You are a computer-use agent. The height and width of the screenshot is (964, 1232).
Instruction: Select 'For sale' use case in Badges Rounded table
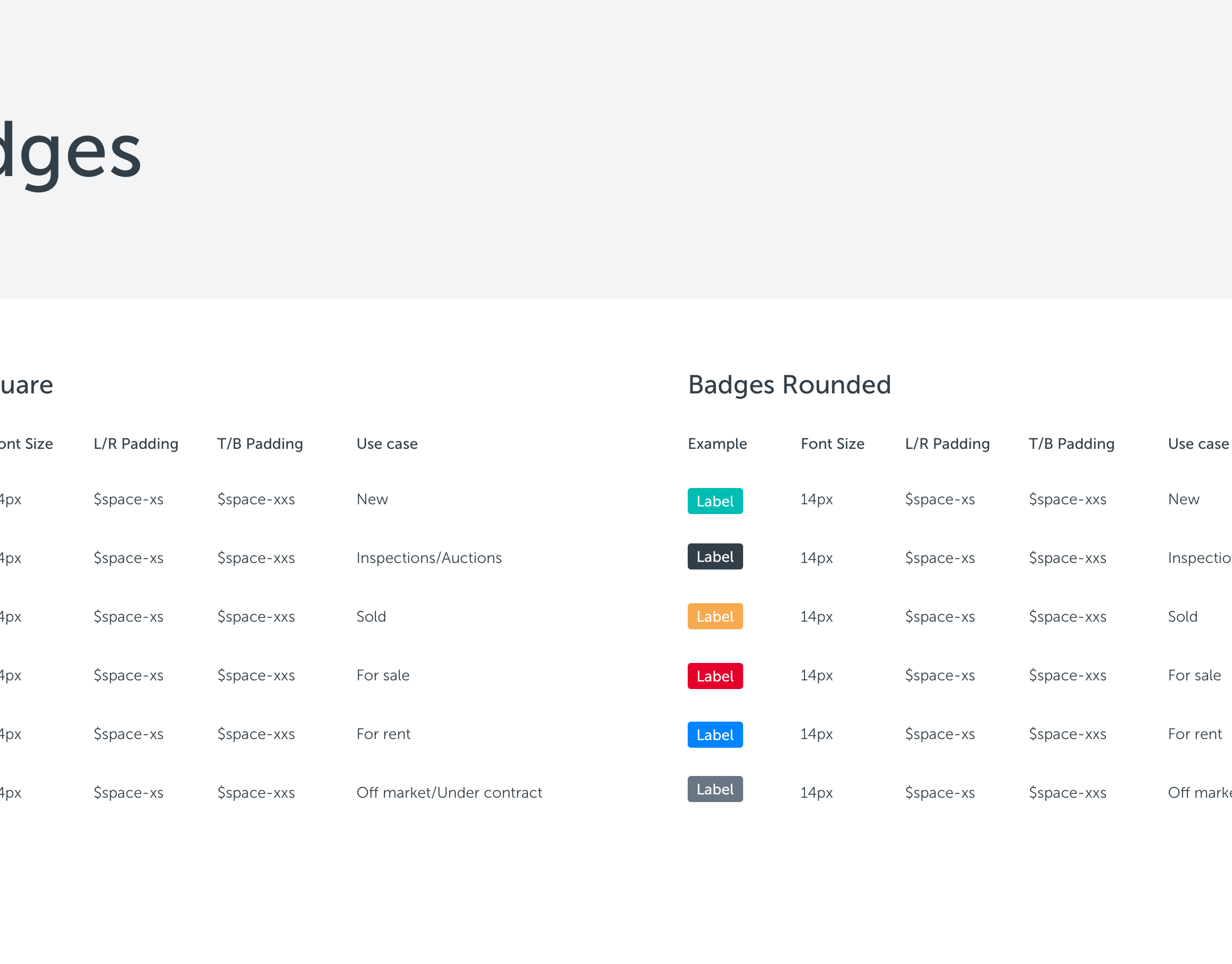(1194, 675)
